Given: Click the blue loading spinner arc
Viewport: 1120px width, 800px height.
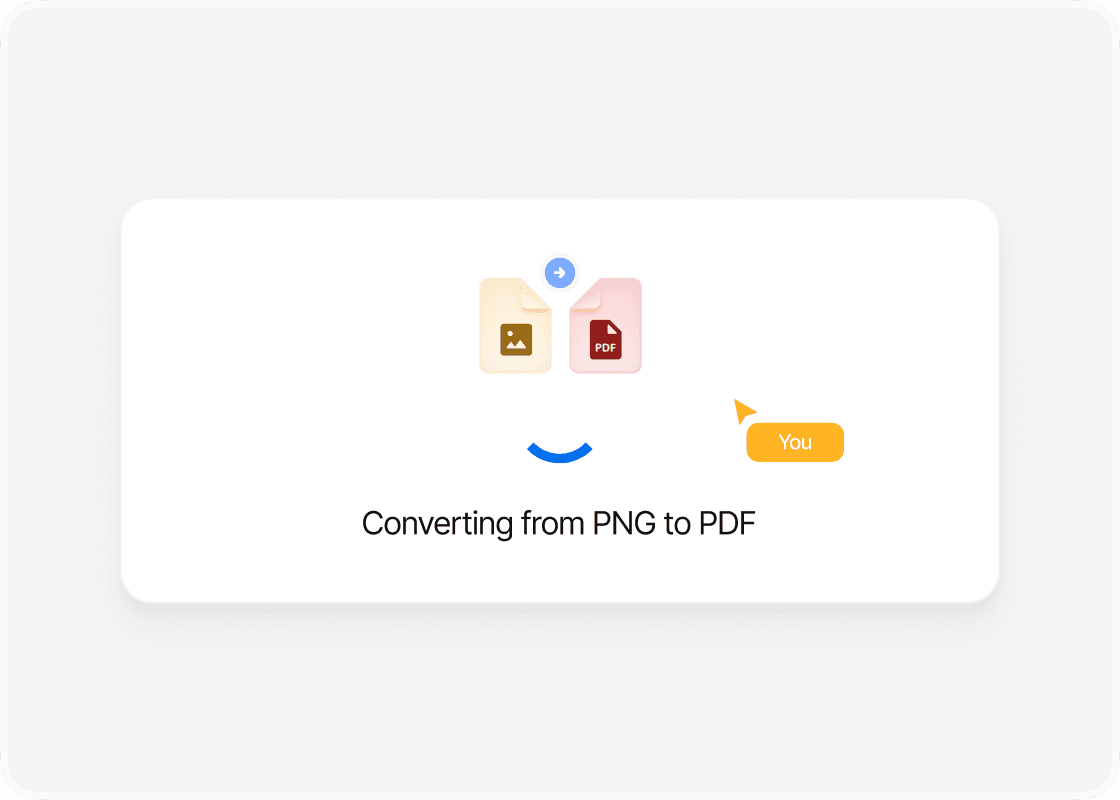Looking at the screenshot, I should (x=560, y=453).
